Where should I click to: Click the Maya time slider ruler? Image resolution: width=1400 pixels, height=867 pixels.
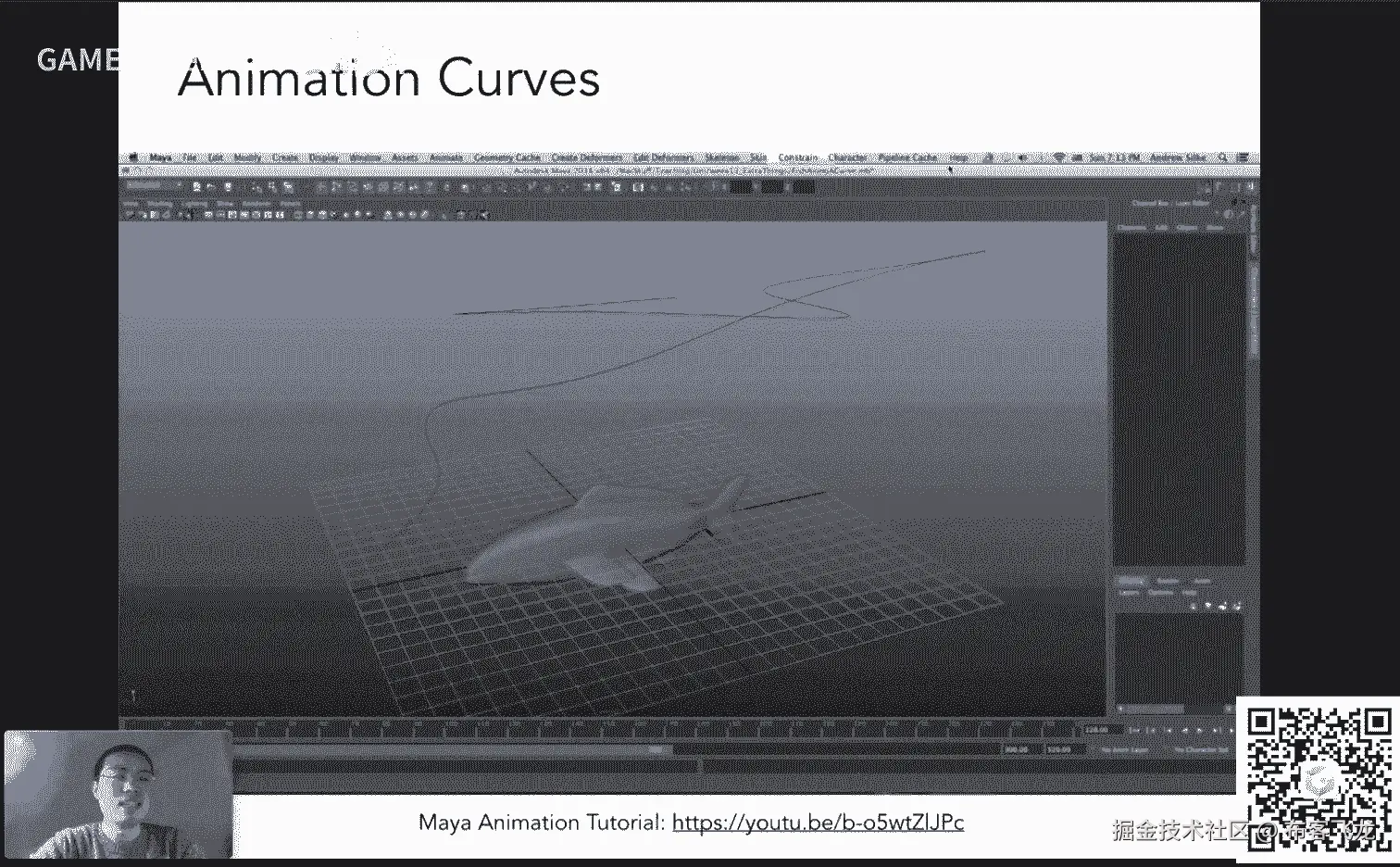(602, 729)
